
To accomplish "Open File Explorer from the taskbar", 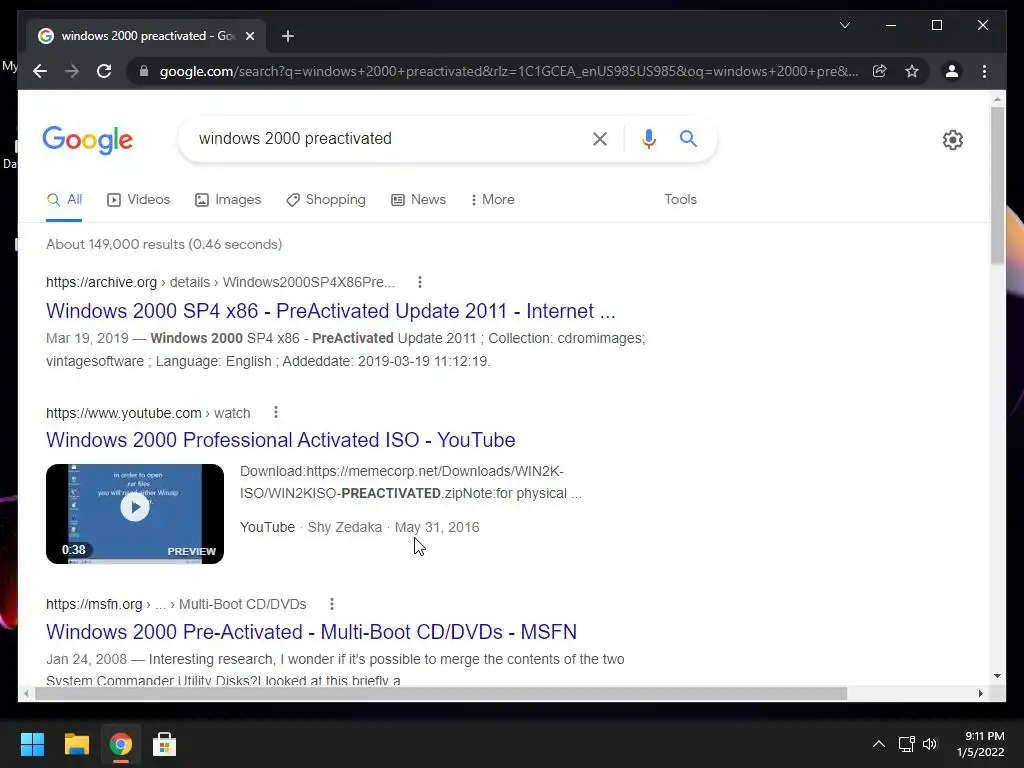I will click(76, 744).
